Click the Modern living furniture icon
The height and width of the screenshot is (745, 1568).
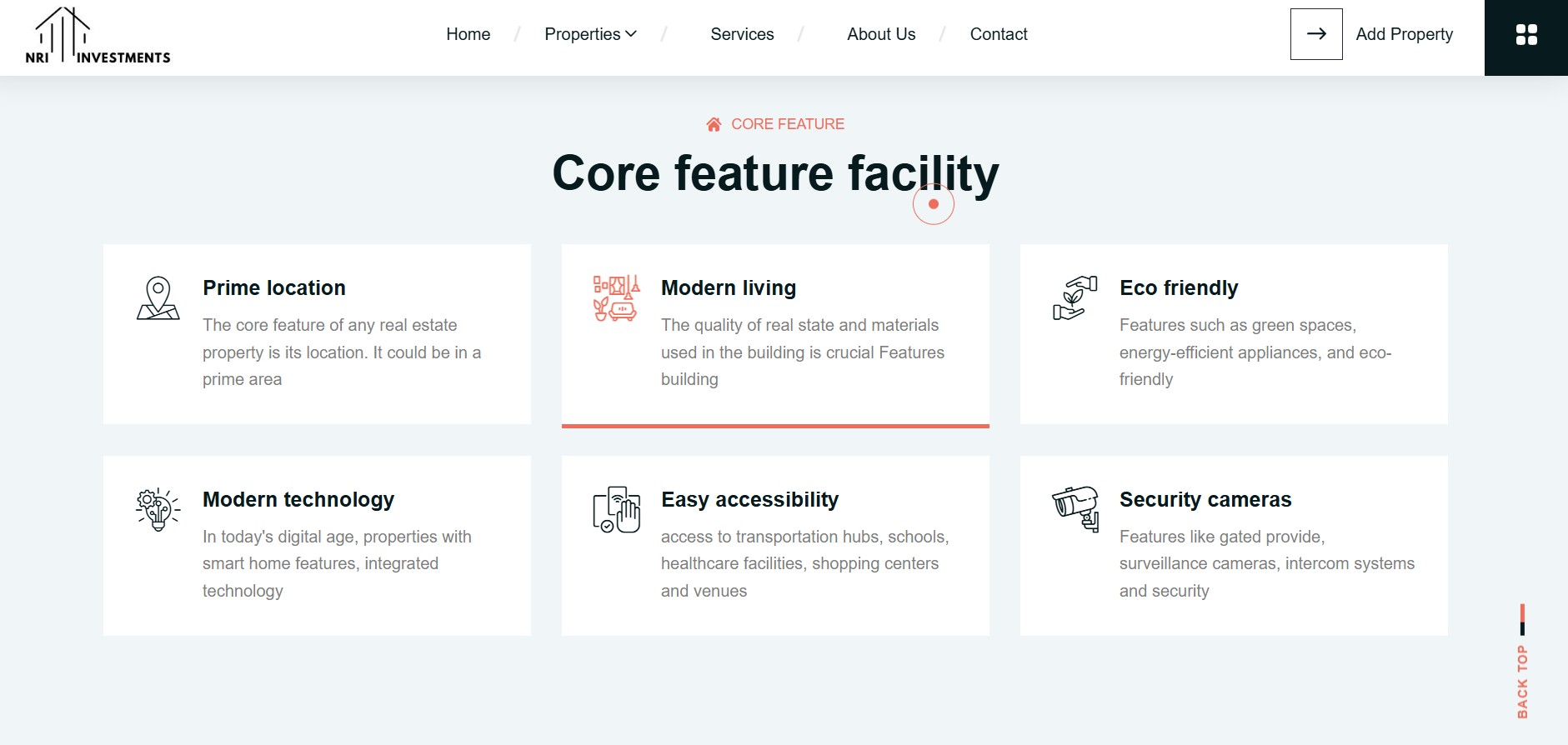616,298
